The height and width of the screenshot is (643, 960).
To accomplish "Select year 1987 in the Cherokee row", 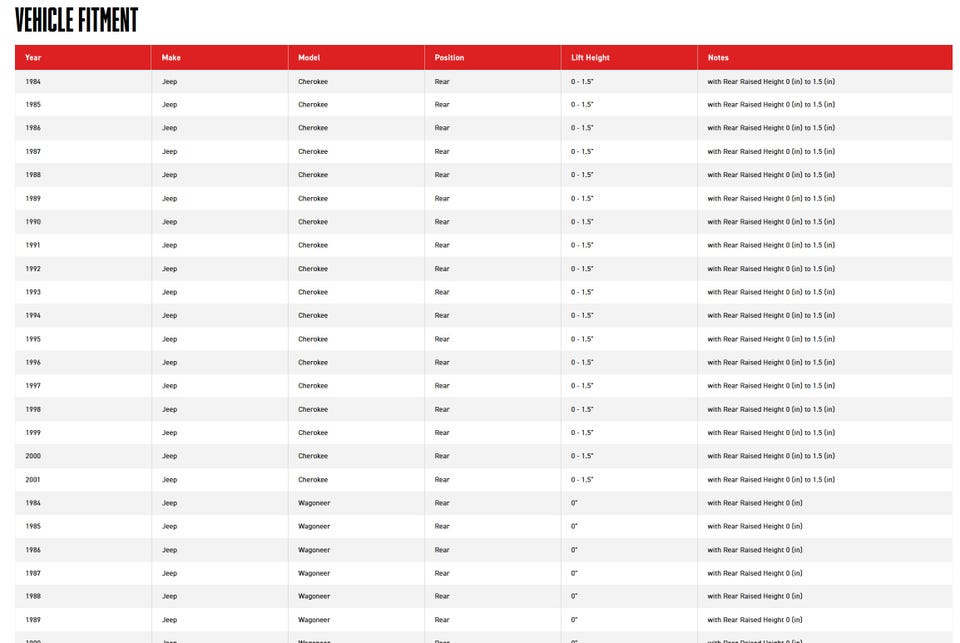I will pyautogui.click(x=33, y=151).
